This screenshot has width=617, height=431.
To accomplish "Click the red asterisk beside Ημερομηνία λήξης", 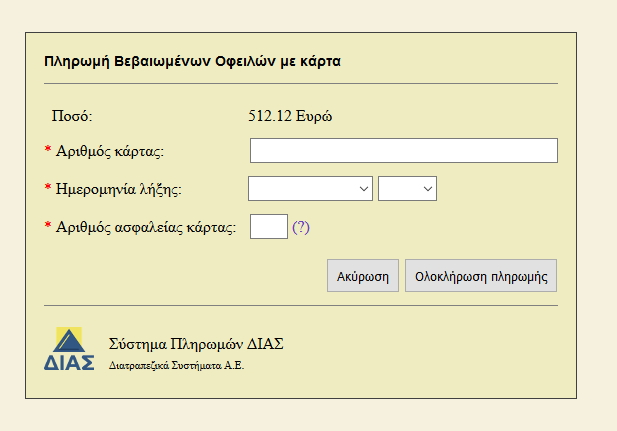I will point(48,187).
